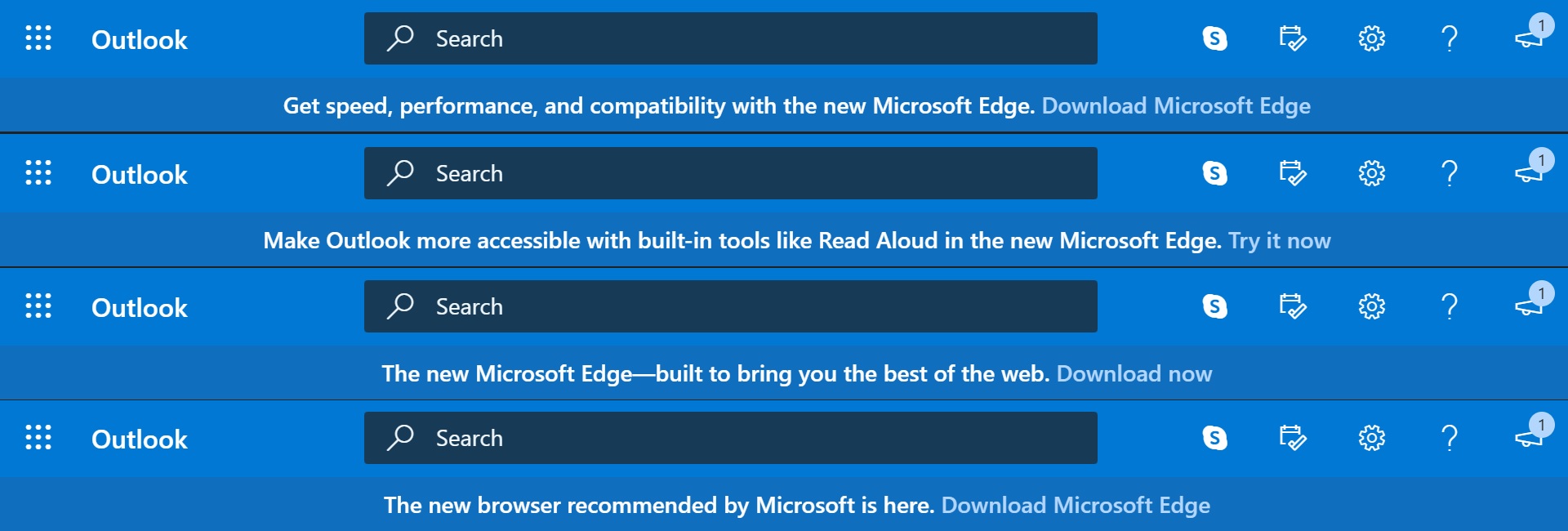Click Help question mark above "Get speed, performance" banner
The height and width of the screenshot is (531, 1568).
pos(1450,38)
